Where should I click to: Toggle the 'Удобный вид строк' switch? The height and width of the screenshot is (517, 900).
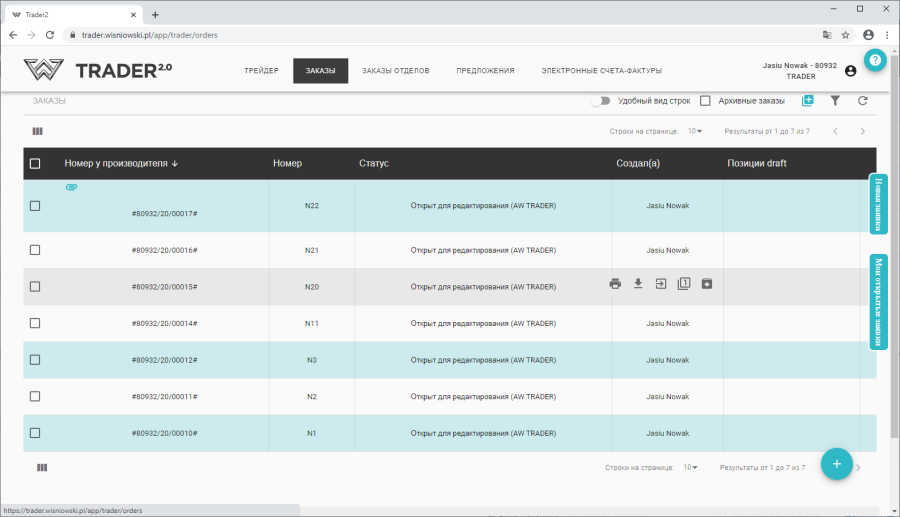pos(600,101)
